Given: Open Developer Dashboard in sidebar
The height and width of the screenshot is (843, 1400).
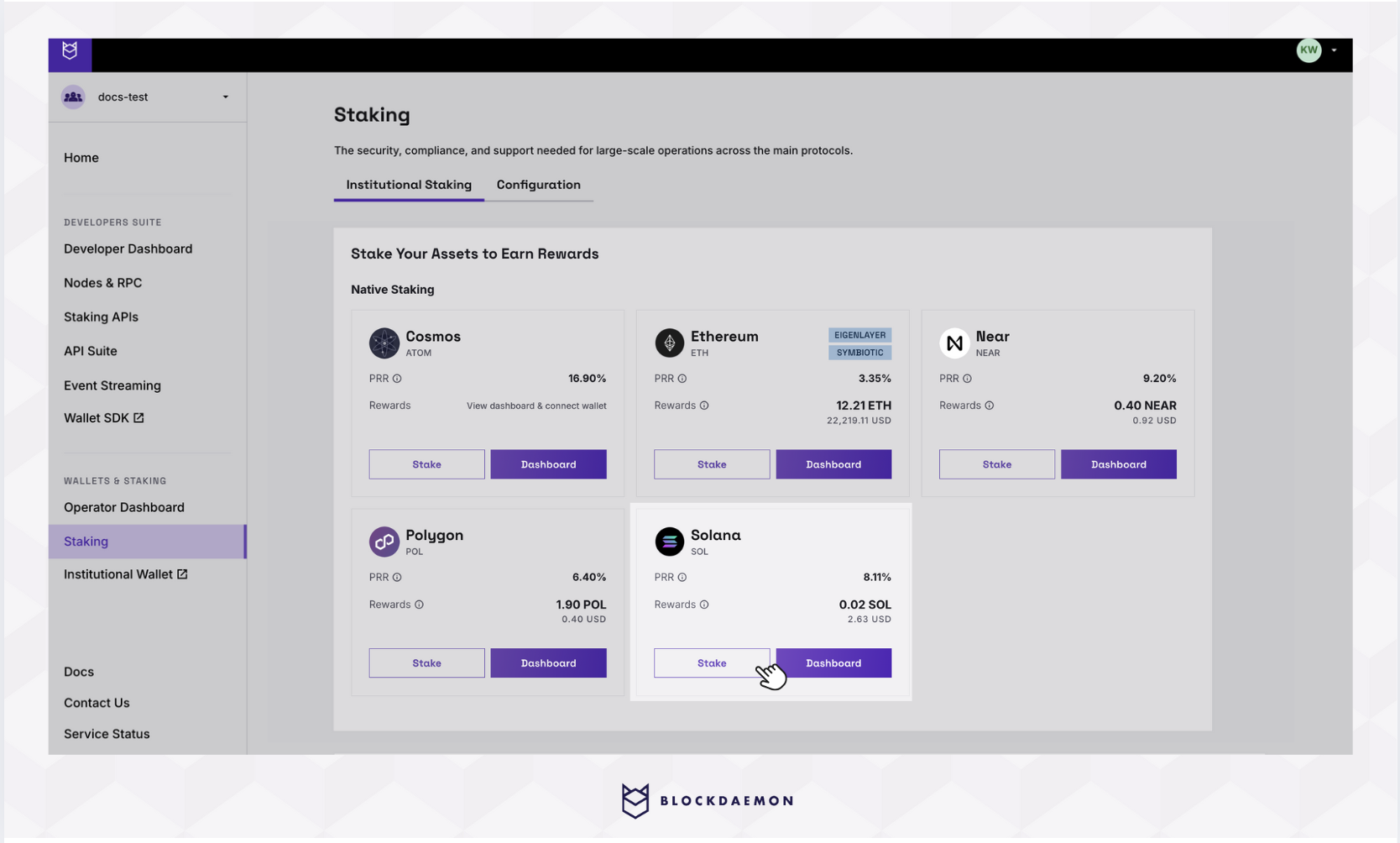Looking at the screenshot, I should coord(128,249).
